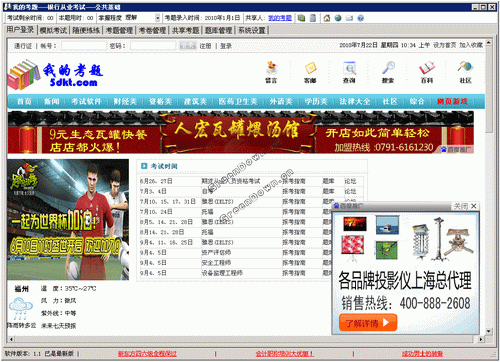The height and width of the screenshot is (362, 500).
Task: Click the 查询 query icon
Action: [349, 68]
